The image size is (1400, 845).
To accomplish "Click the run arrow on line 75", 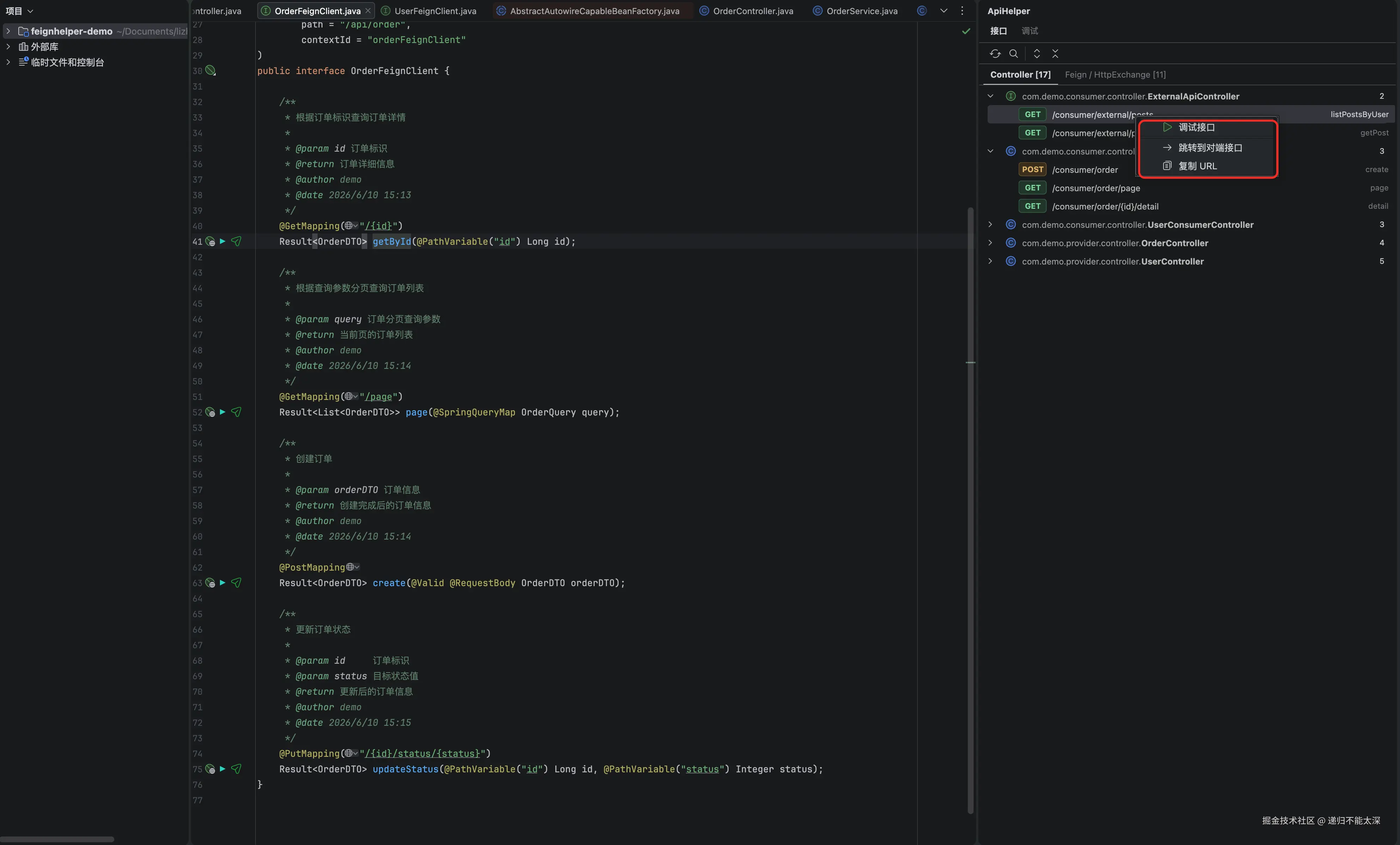I will tap(223, 769).
